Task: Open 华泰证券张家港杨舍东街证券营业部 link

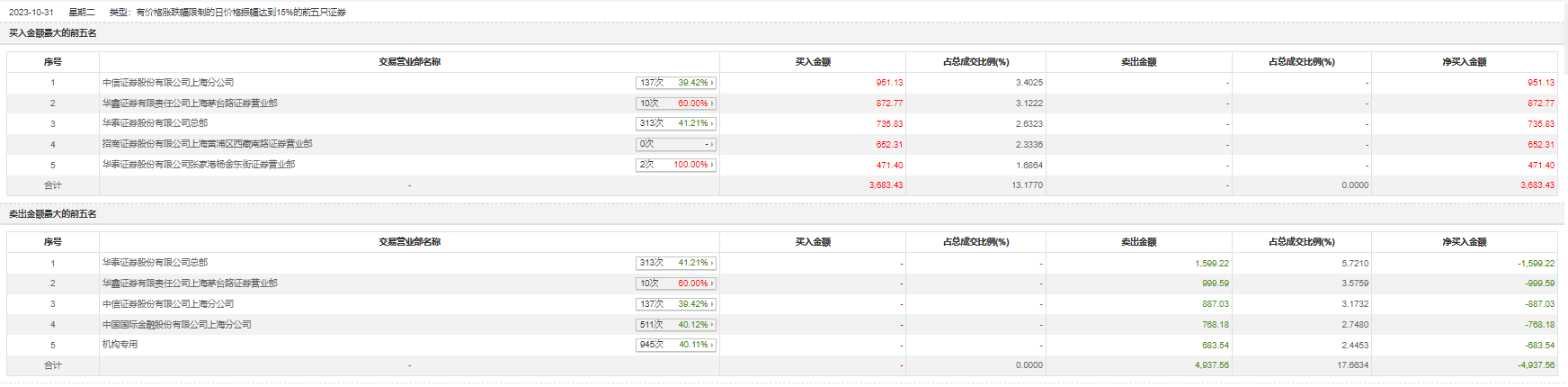Action: pos(199,165)
